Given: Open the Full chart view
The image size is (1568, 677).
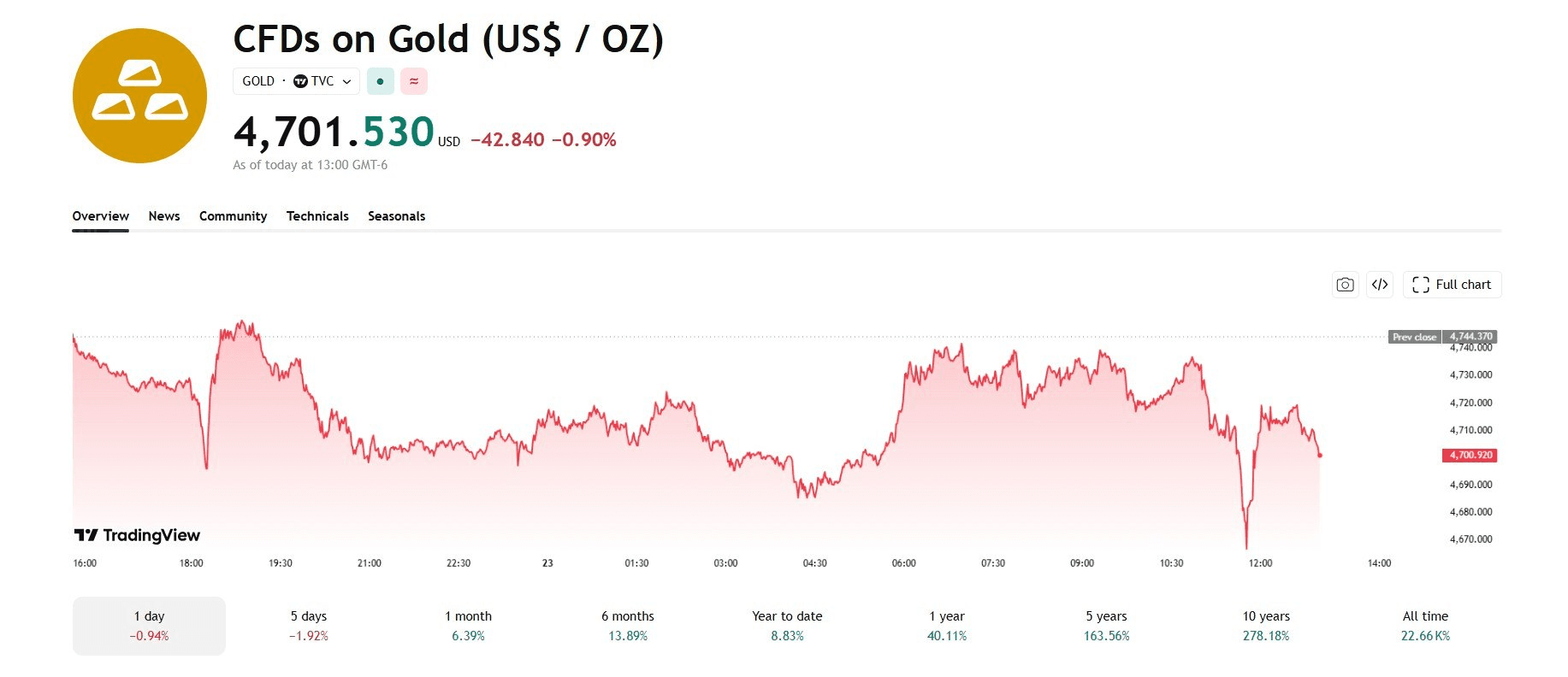Looking at the screenshot, I should (1452, 285).
